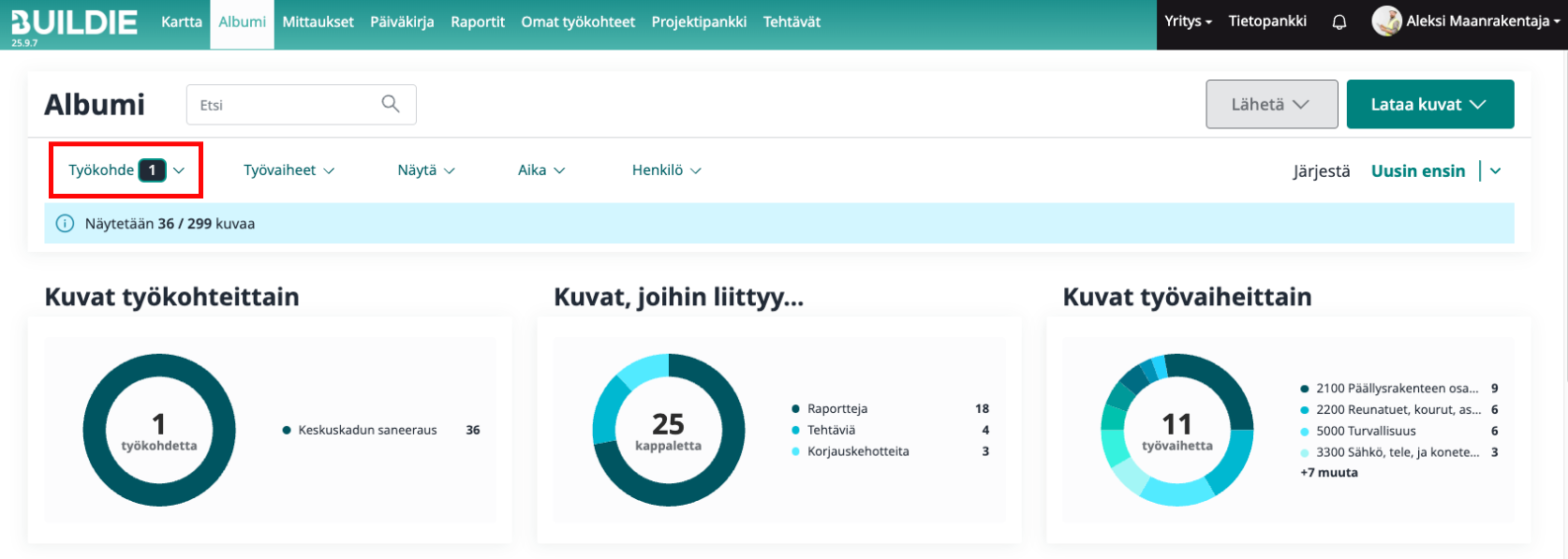The width and height of the screenshot is (1568, 559).
Task: Expand the Työvaiheet filter dropdown
Action: 288,170
